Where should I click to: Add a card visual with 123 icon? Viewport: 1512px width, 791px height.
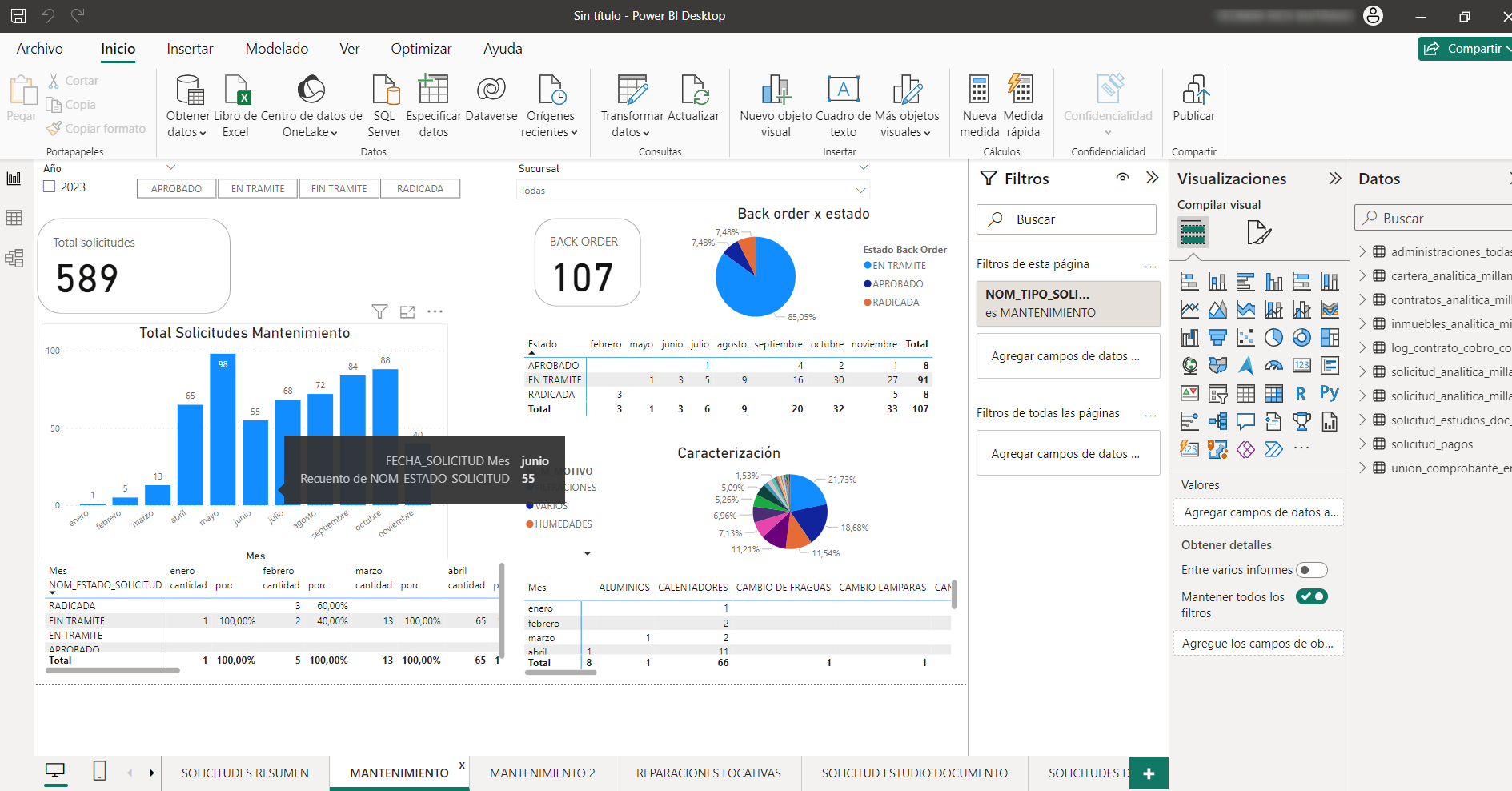pyautogui.click(x=1301, y=365)
